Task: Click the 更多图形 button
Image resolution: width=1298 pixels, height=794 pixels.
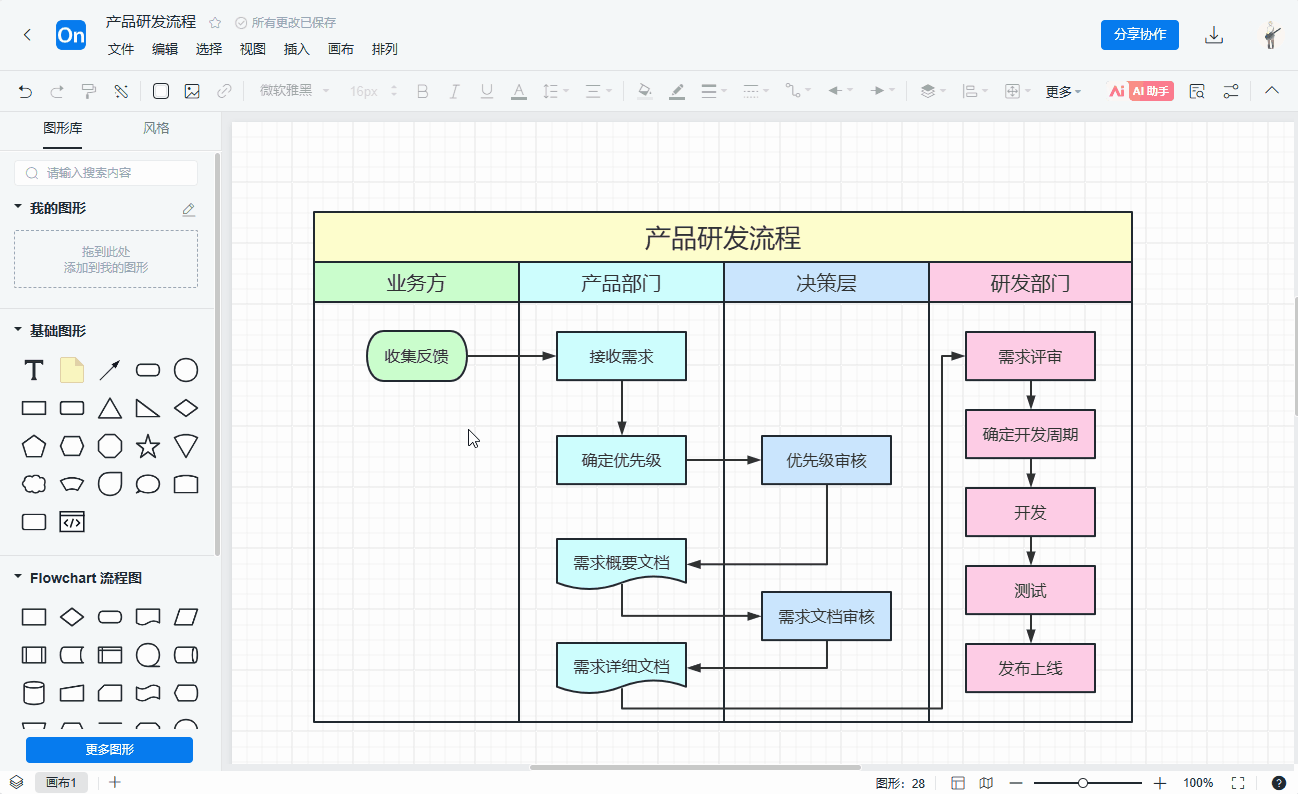Action: click(109, 750)
